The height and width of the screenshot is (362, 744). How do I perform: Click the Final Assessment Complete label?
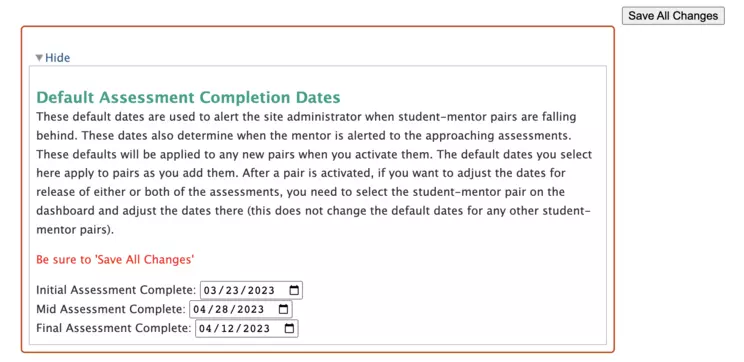click(114, 328)
